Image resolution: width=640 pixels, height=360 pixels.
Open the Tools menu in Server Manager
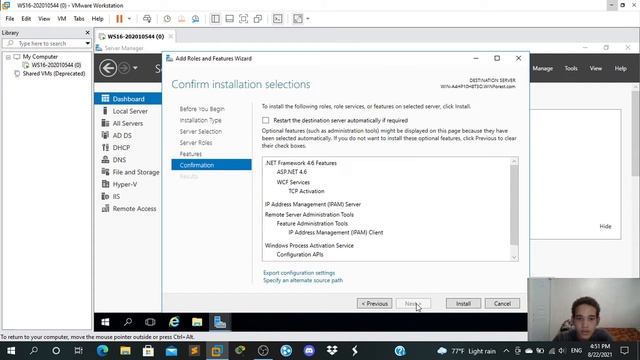pos(571,69)
